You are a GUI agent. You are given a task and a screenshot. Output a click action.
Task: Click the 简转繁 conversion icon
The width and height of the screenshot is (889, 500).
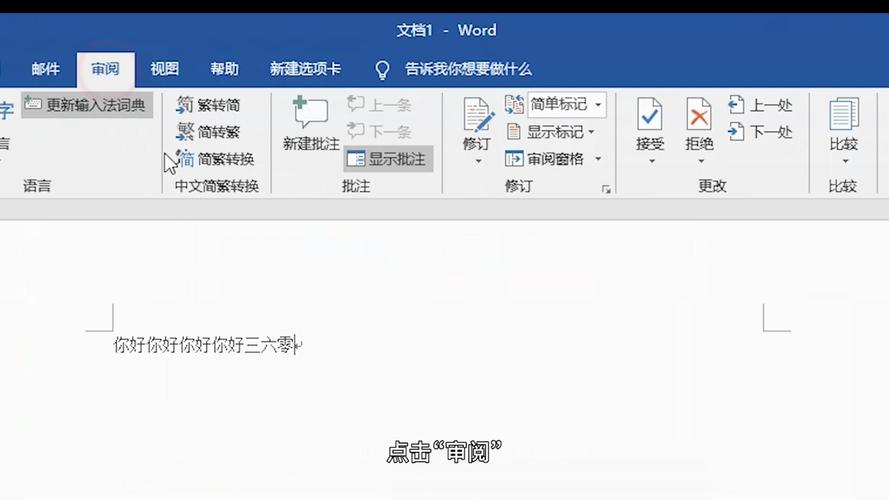pyautogui.click(x=185, y=132)
